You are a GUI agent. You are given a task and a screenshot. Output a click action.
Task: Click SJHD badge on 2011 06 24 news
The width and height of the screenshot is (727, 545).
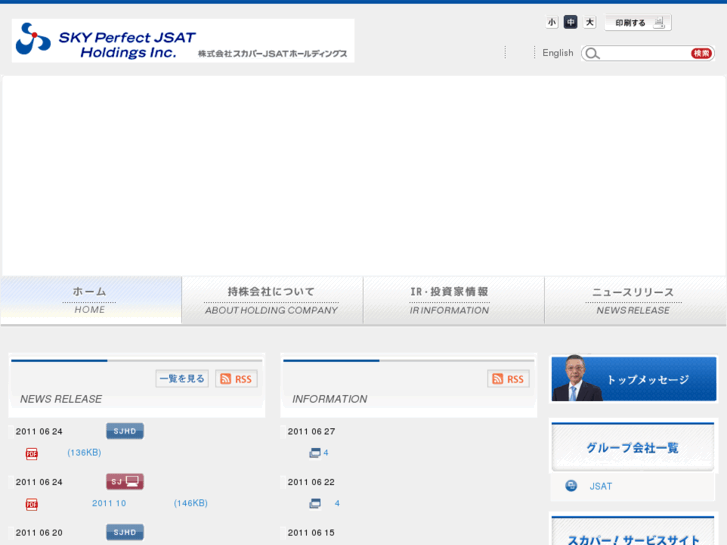point(125,431)
